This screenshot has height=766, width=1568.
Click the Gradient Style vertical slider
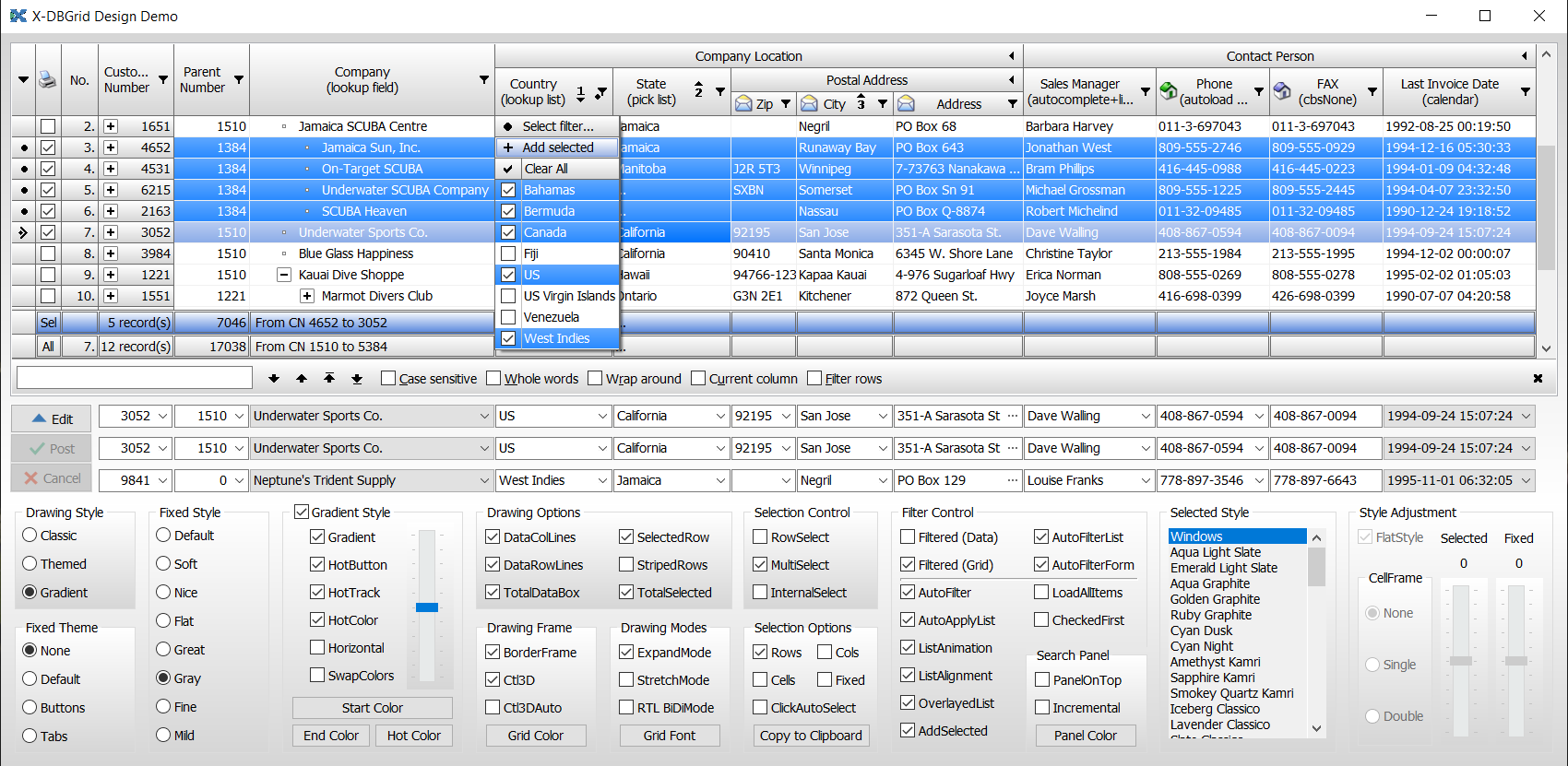pos(426,607)
